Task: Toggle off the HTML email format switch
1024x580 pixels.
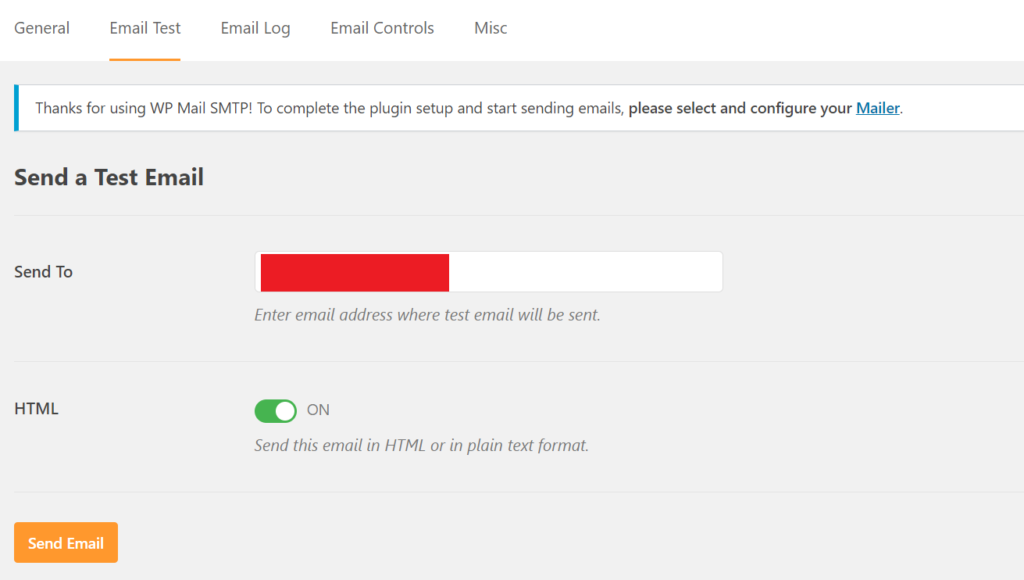Action: [x=275, y=410]
